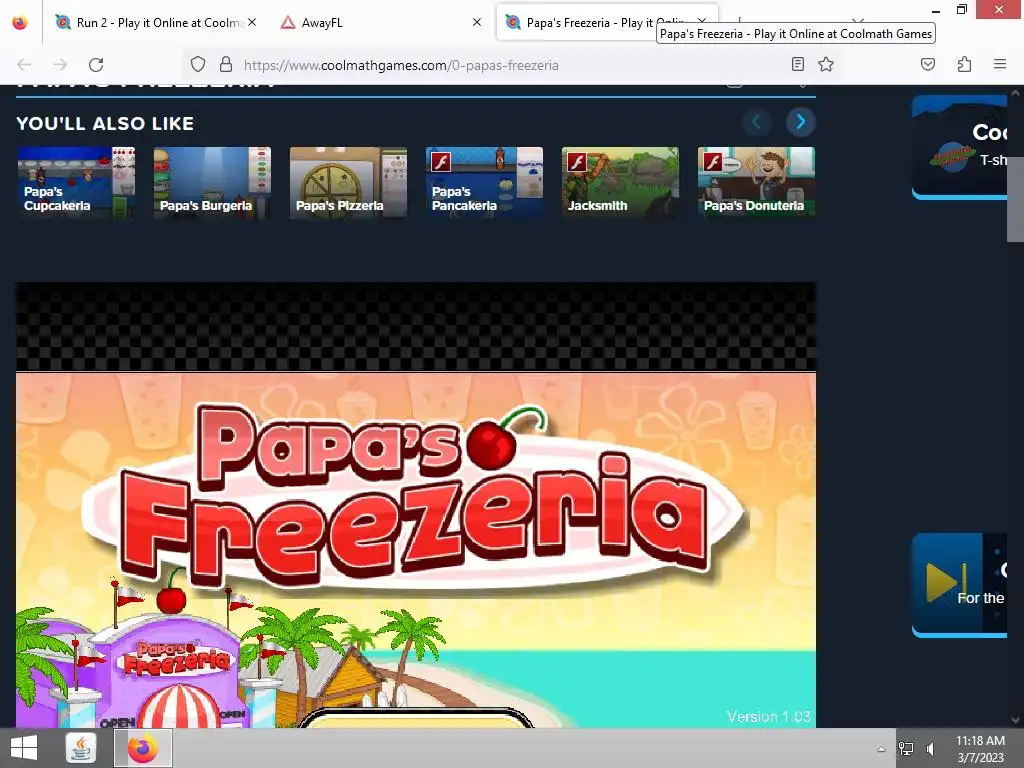This screenshot has width=1024, height=768.
Task: Open Firefox View icon in tab bar
Action: 20,23
